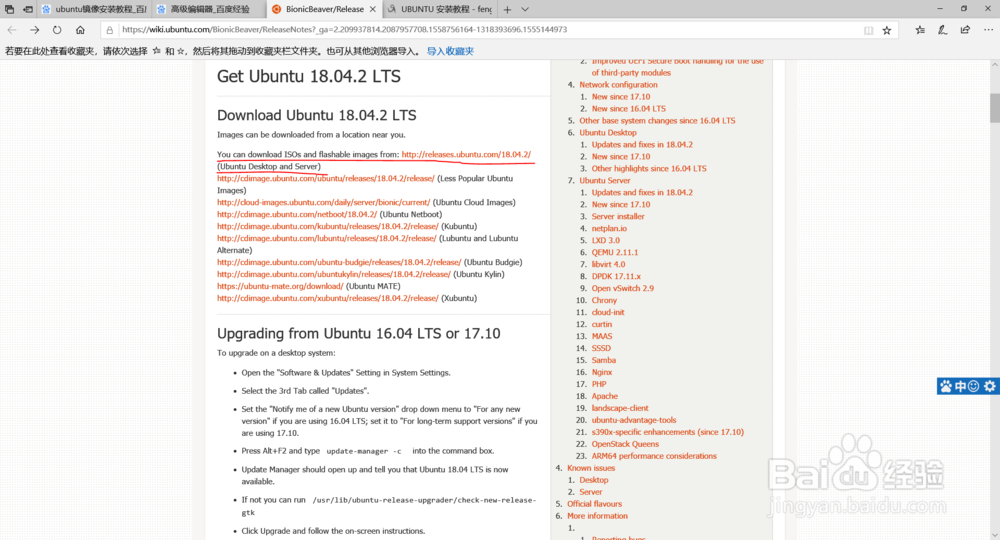Click the vertical scrollbar thumb
Image resolution: width=1000 pixels, height=540 pixels.
[994, 108]
